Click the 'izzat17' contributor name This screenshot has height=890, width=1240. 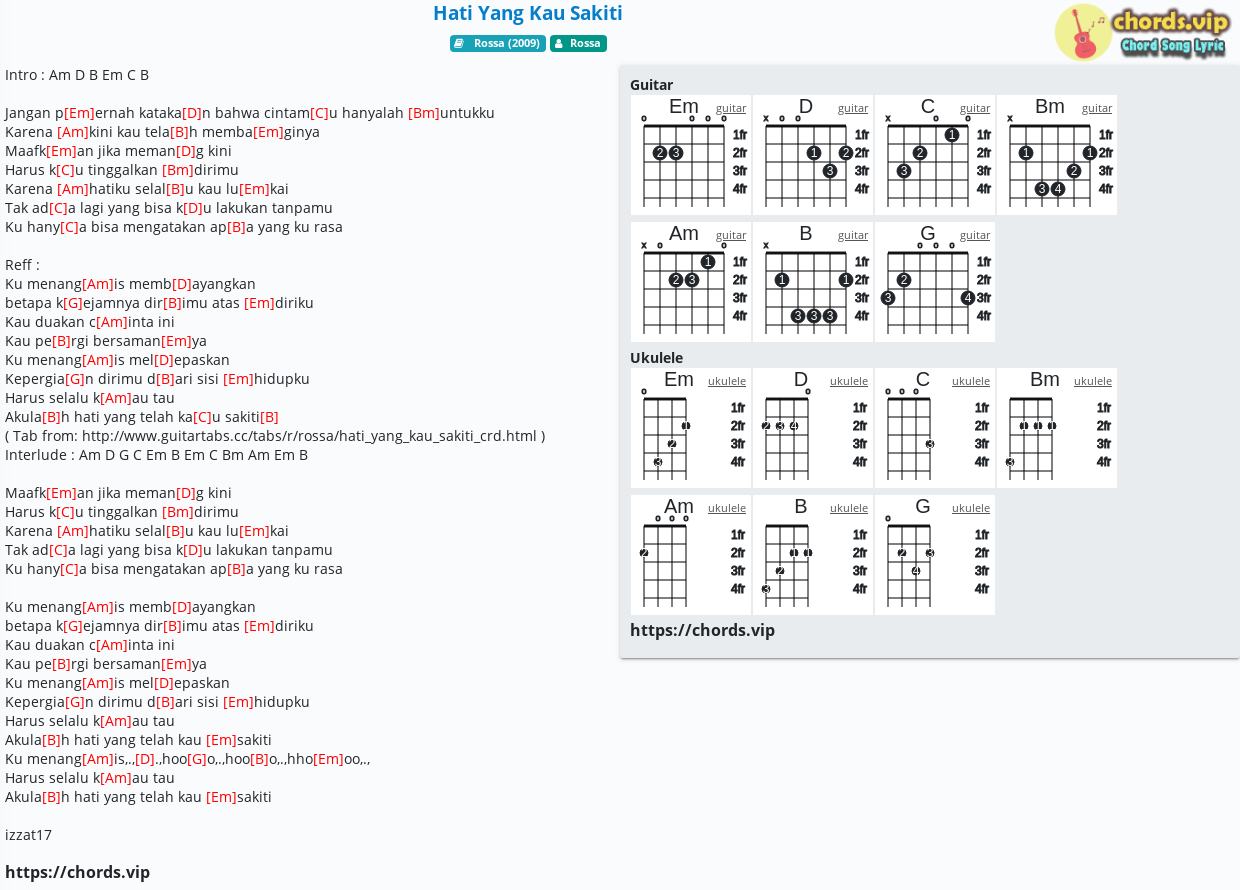[28, 835]
